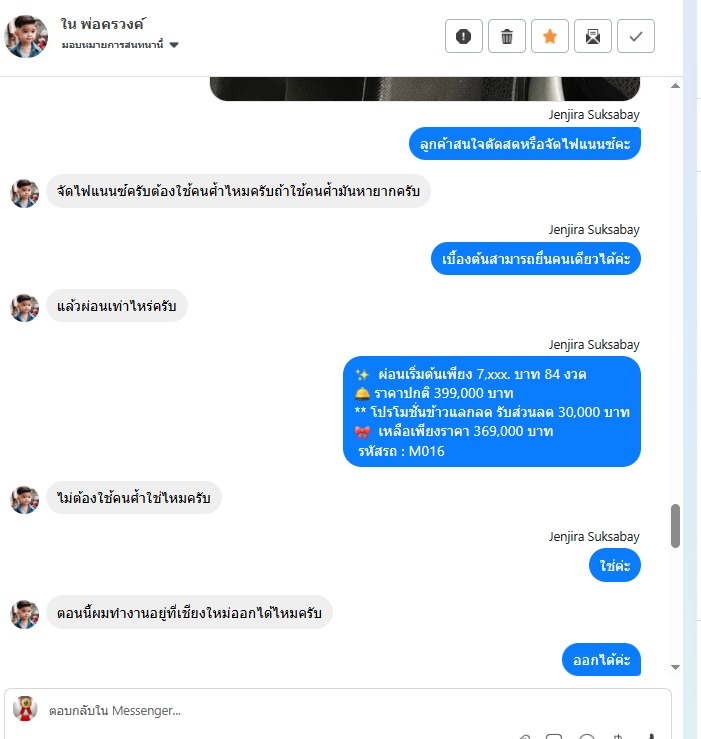Image resolution: width=701 pixels, height=739 pixels.
Task: Toggle the orange star follow-up flag
Action: click(550, 36)
